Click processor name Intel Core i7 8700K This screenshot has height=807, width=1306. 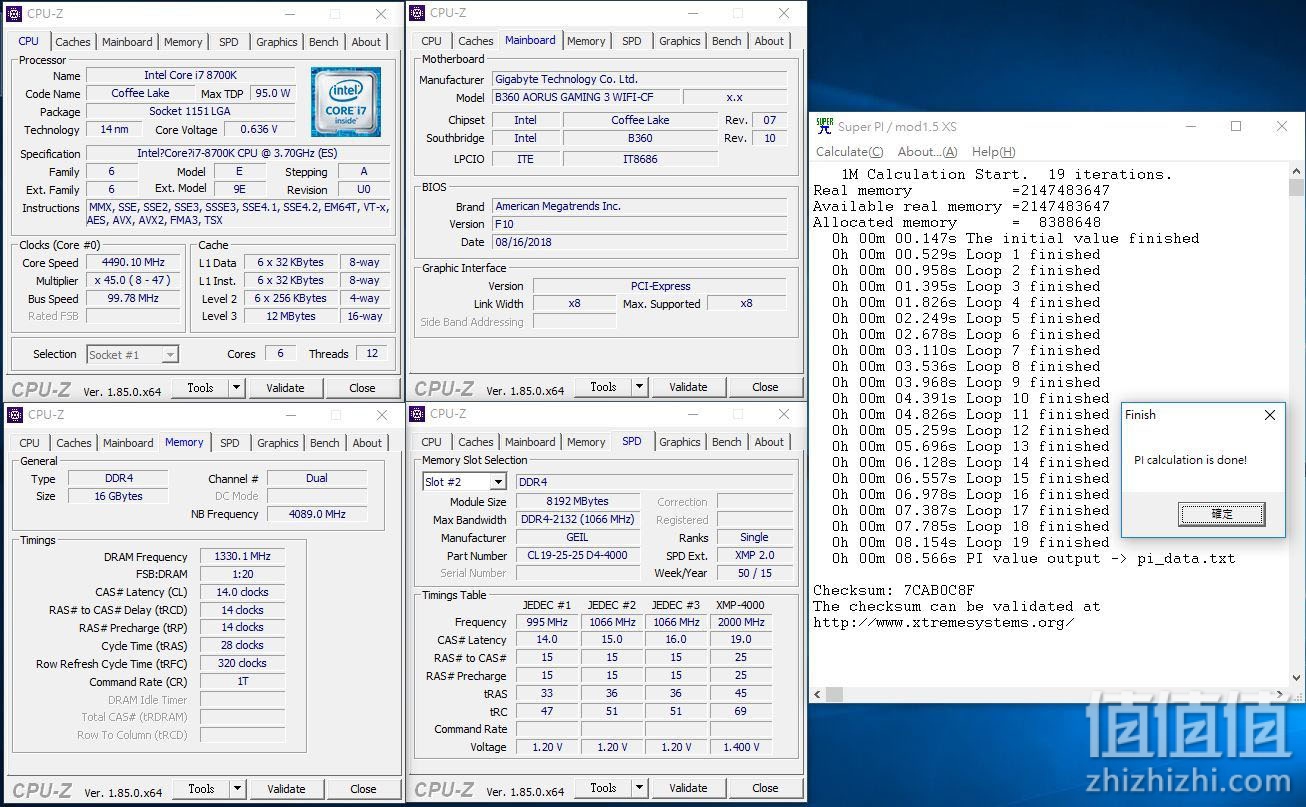point(190,76)
